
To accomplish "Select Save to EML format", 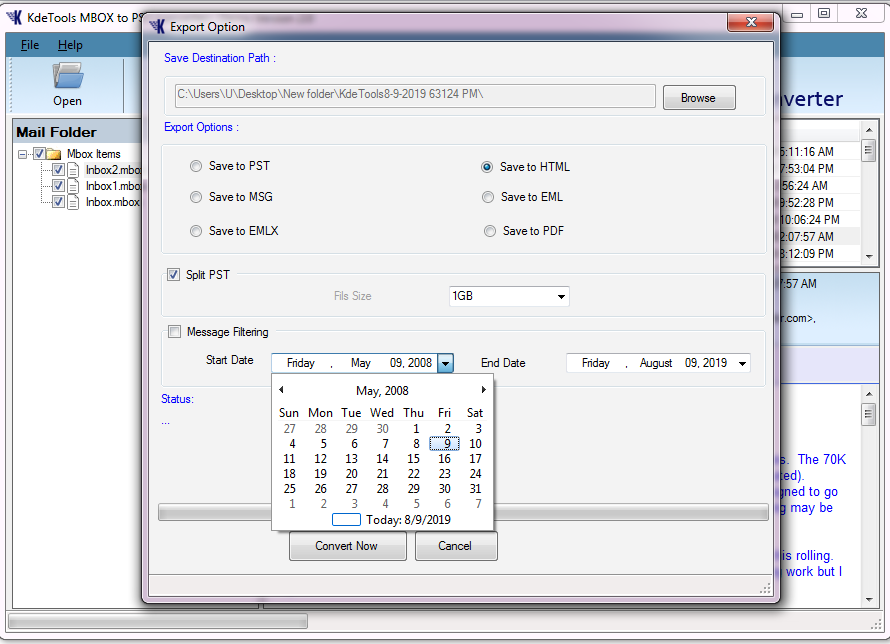I will click(x=488, y=197).
